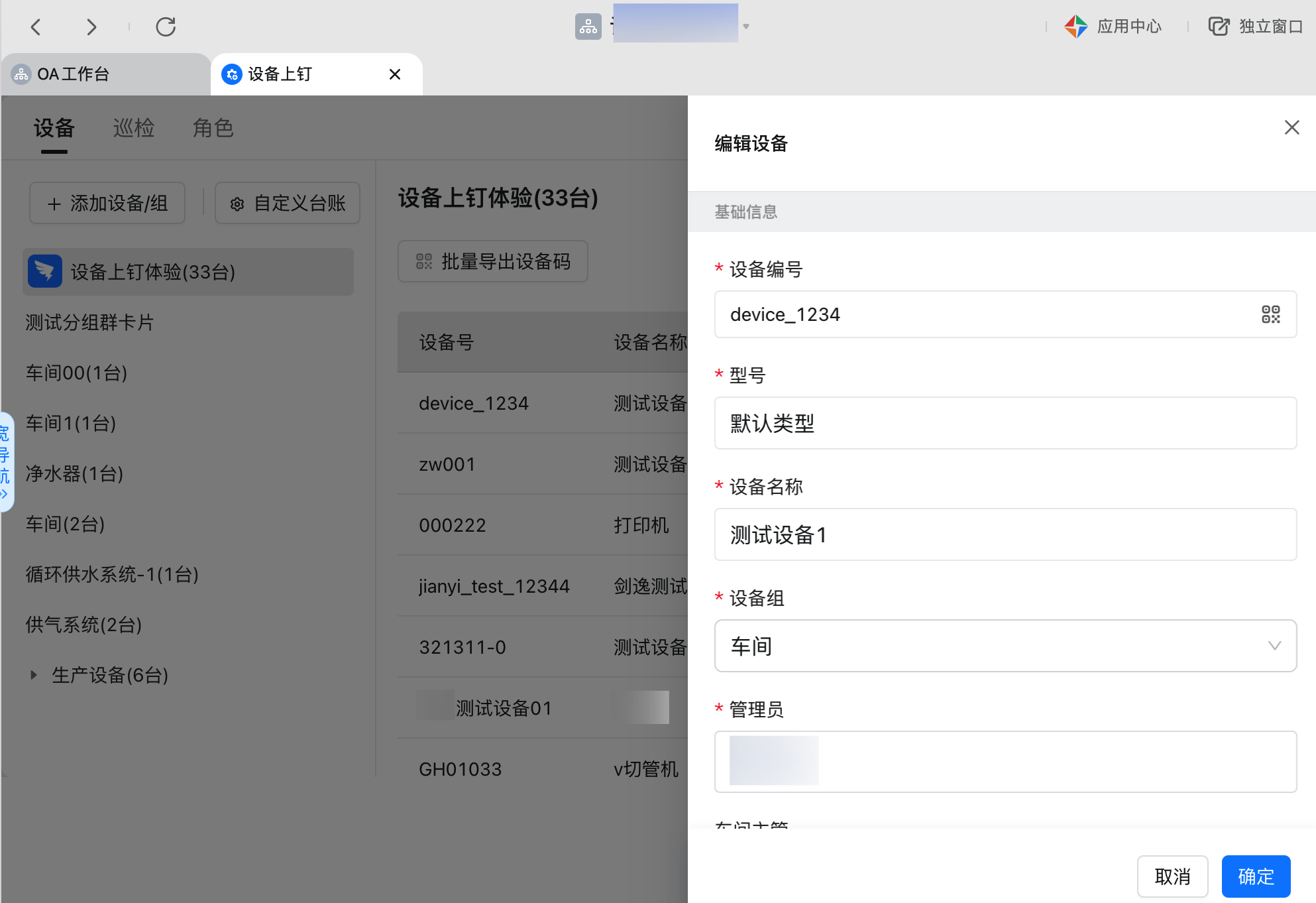Select 设备上钉体验(33台) in the sidebar

point(188,272)
